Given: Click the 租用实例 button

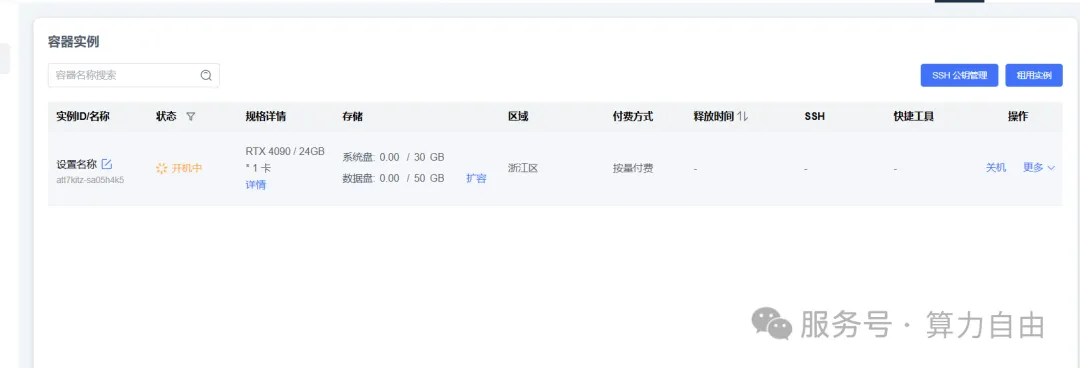Looking at the screenshot, I should point(1034,76).
